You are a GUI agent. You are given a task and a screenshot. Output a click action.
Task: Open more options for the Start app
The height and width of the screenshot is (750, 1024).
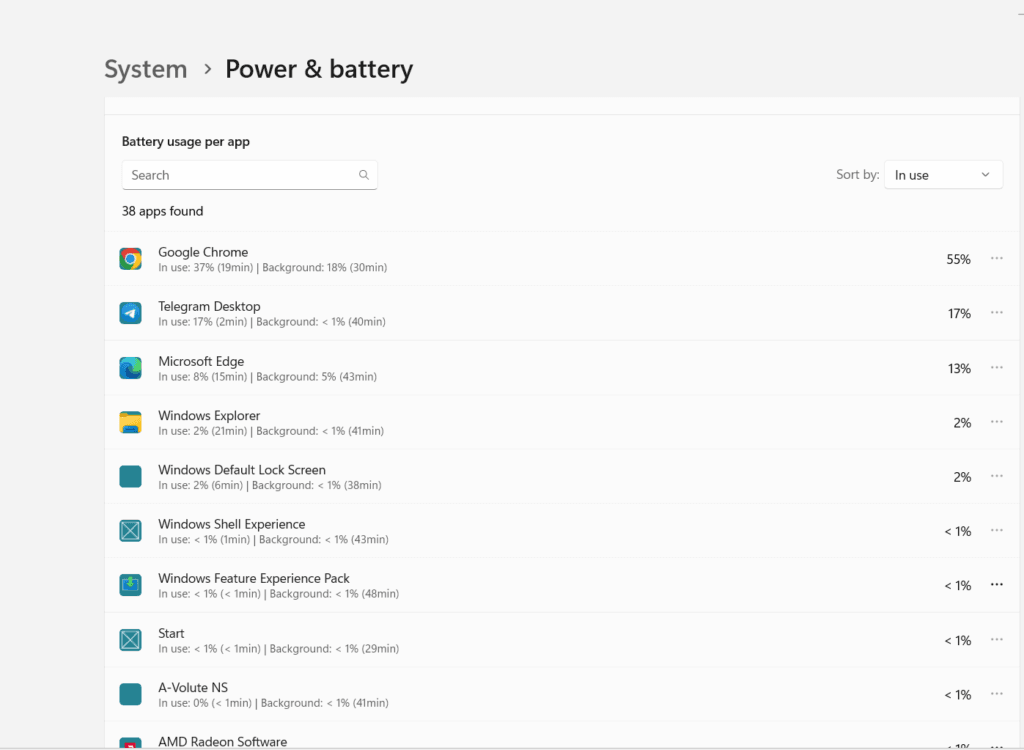coord(996,640)
